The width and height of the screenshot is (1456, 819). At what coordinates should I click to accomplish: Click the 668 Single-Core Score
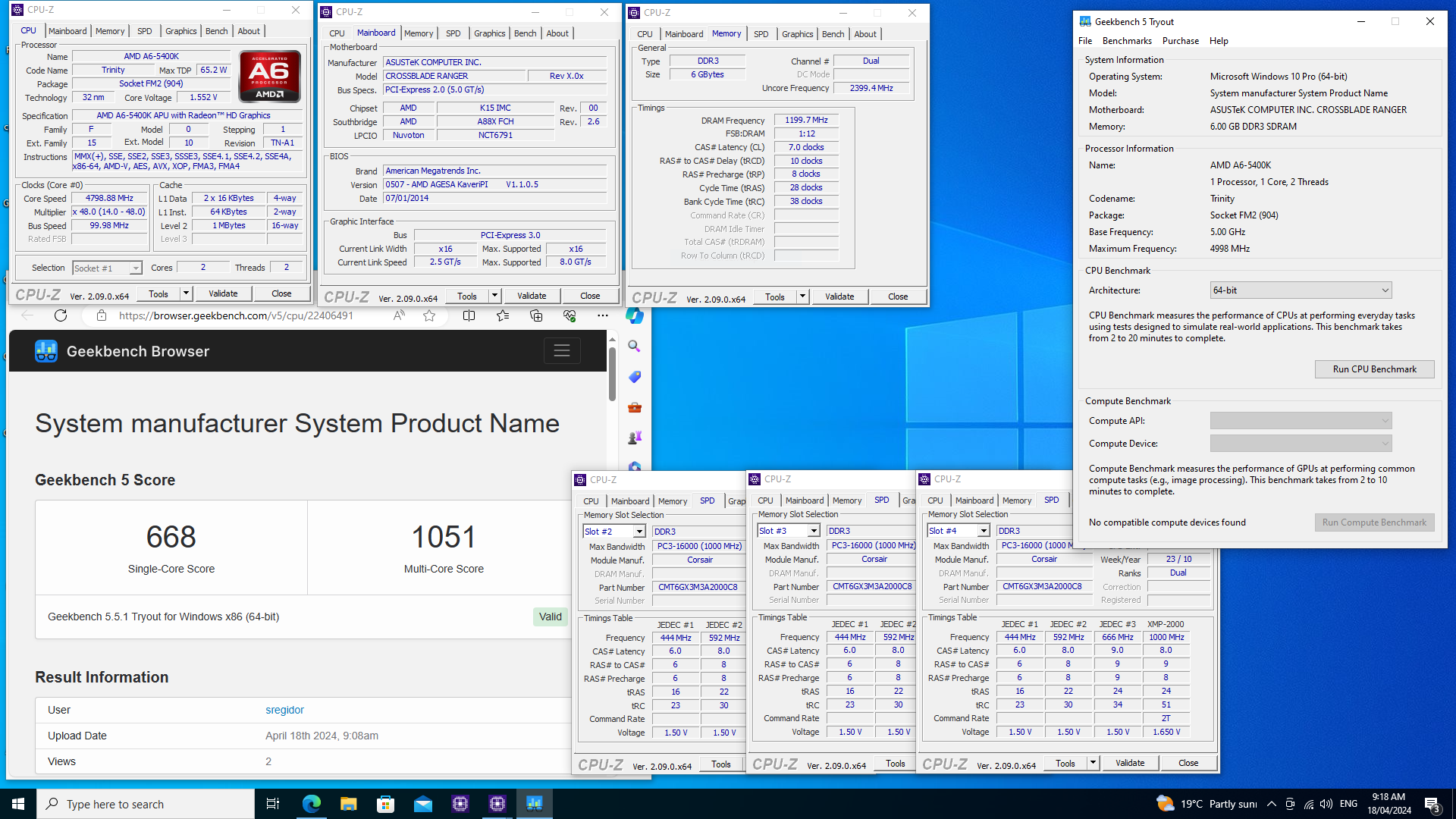(171, 537)
